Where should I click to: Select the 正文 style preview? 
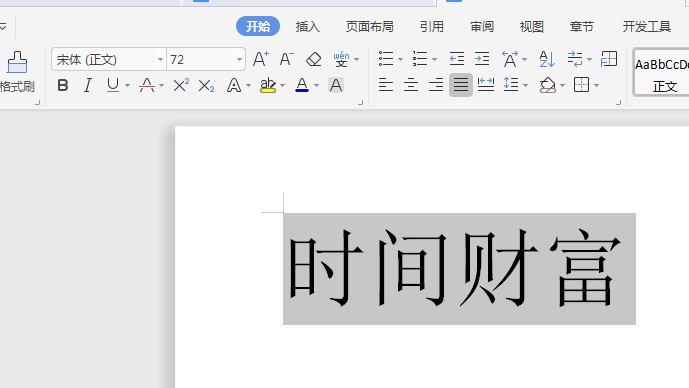click(x=661, y=73)
